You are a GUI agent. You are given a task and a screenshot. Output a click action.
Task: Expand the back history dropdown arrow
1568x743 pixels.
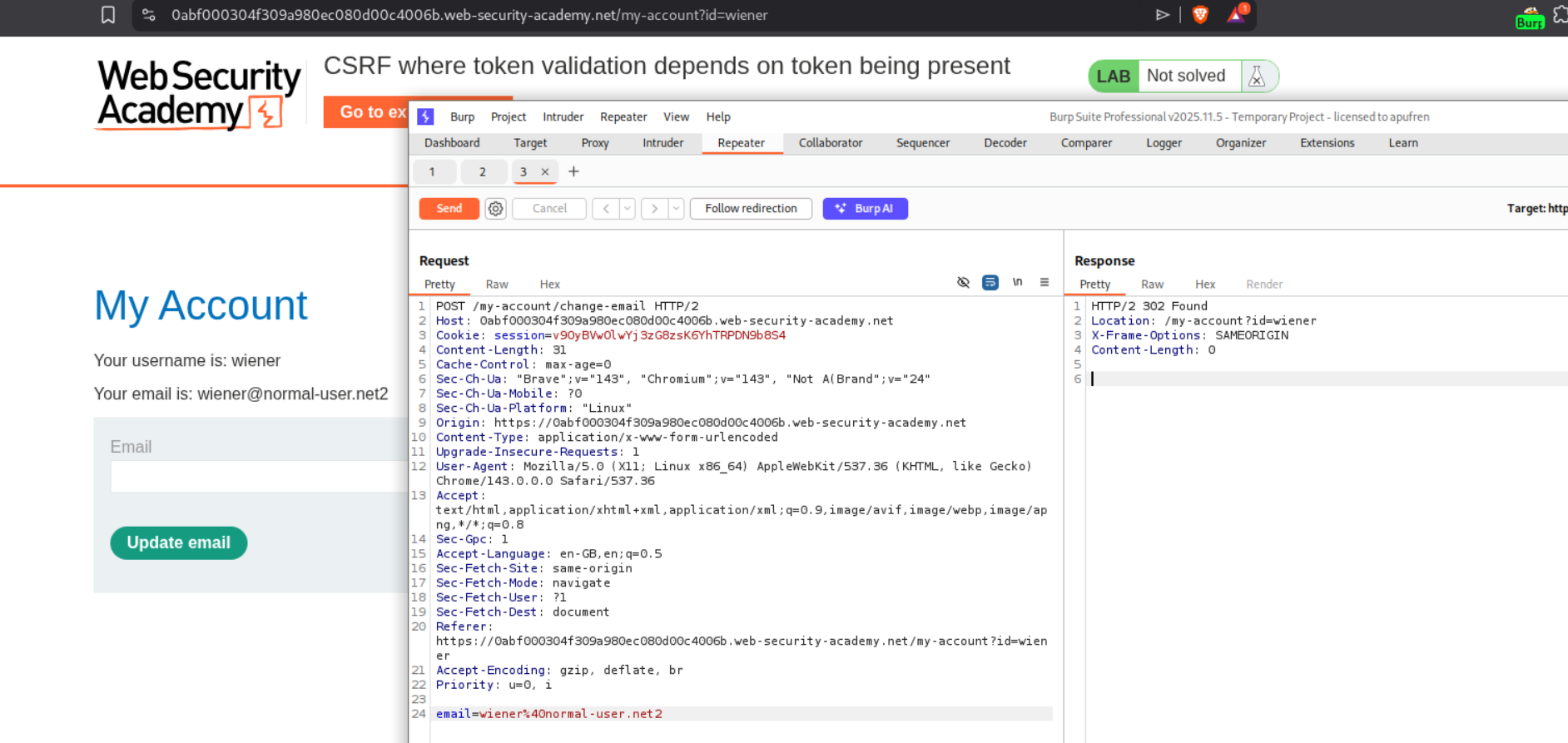628,209
